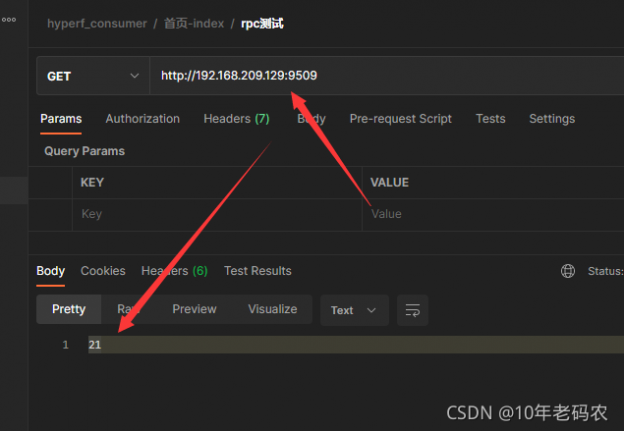
Task: Open the response Cookies tab
Action: 103,271
